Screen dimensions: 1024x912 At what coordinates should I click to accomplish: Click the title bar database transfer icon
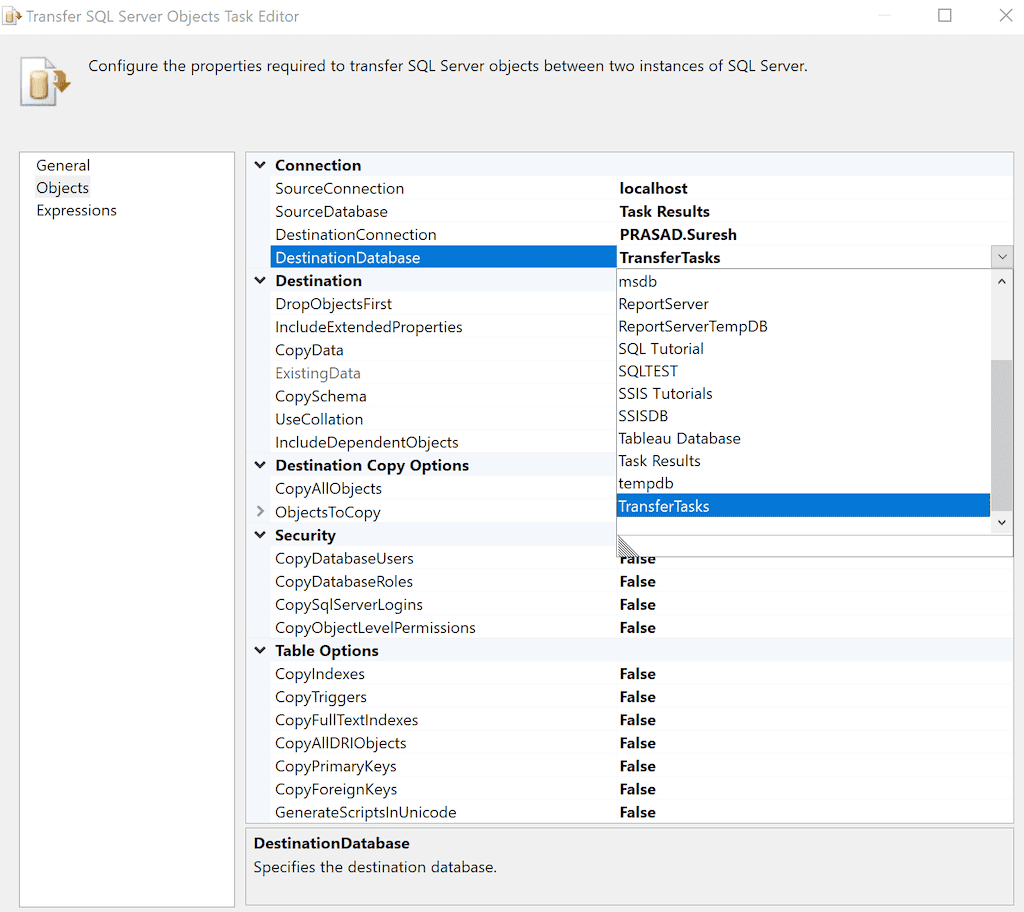pyautogui.click(x=14, y=16)
